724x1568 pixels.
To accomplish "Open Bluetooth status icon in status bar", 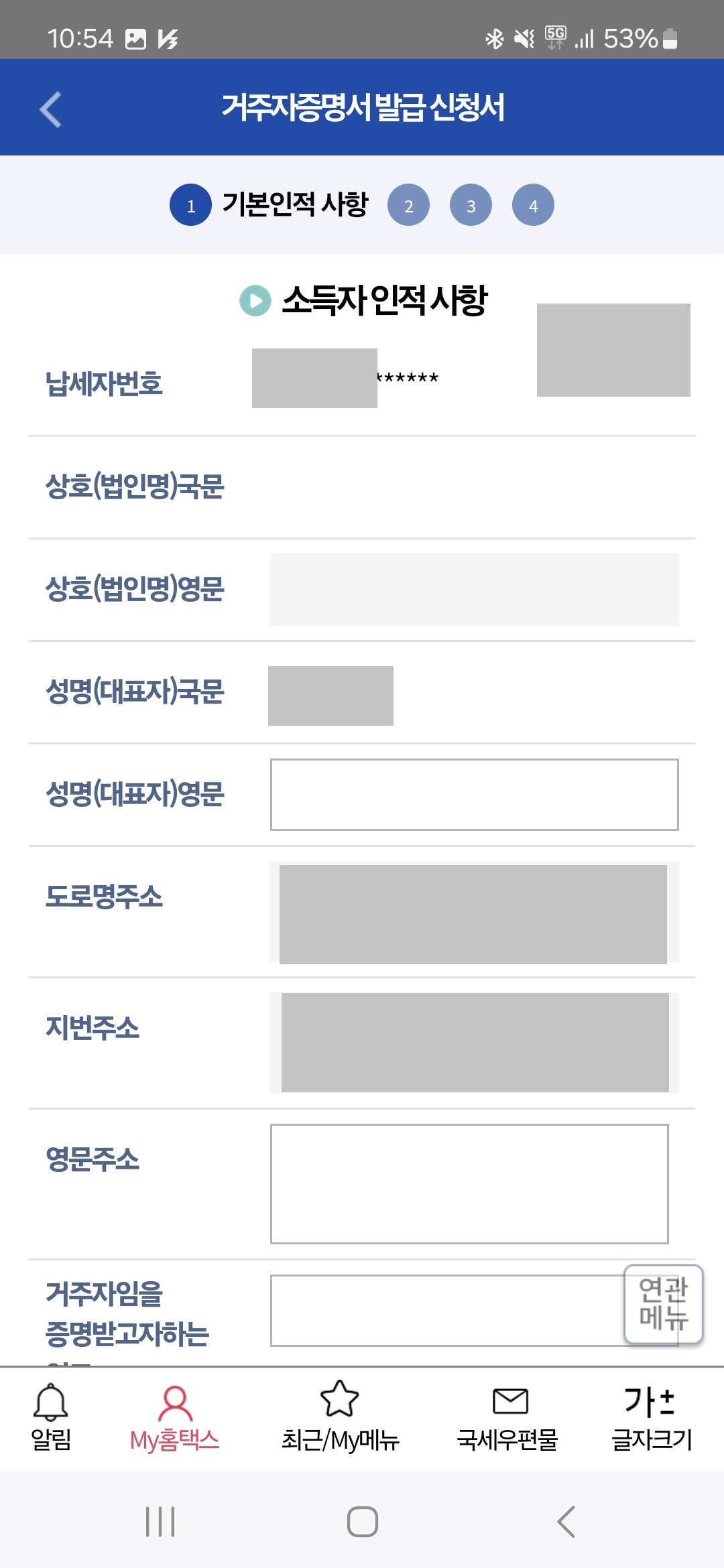I will tap(495, 40).
